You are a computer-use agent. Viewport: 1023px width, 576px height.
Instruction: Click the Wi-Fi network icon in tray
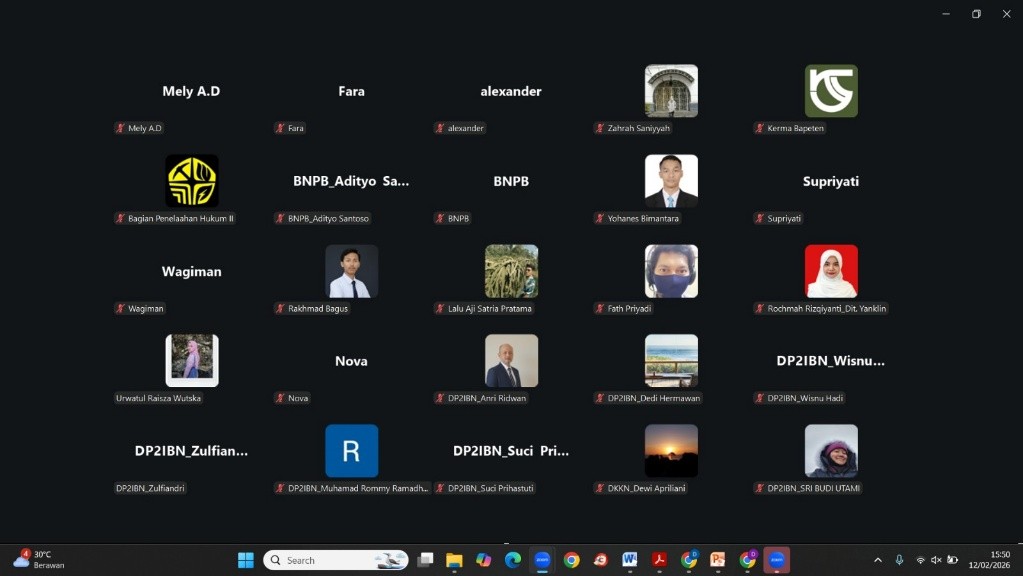(x=920, y=560)
